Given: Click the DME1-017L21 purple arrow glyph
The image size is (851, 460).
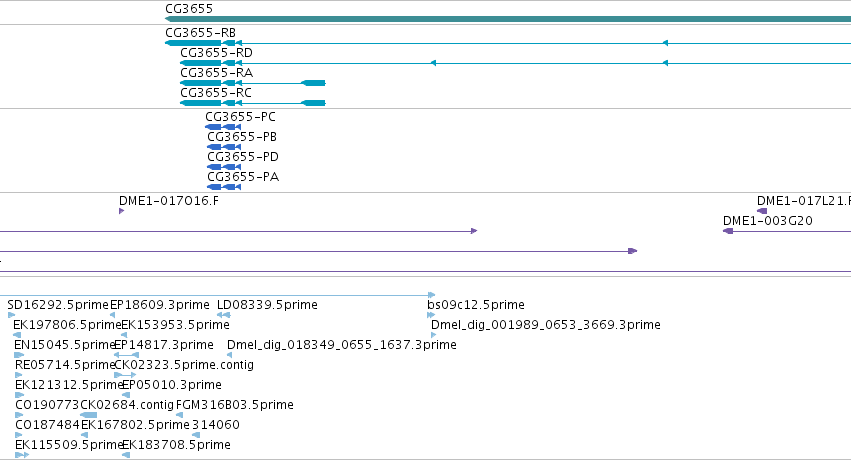Looking at the screenshot, I should (x=762, y=211).
